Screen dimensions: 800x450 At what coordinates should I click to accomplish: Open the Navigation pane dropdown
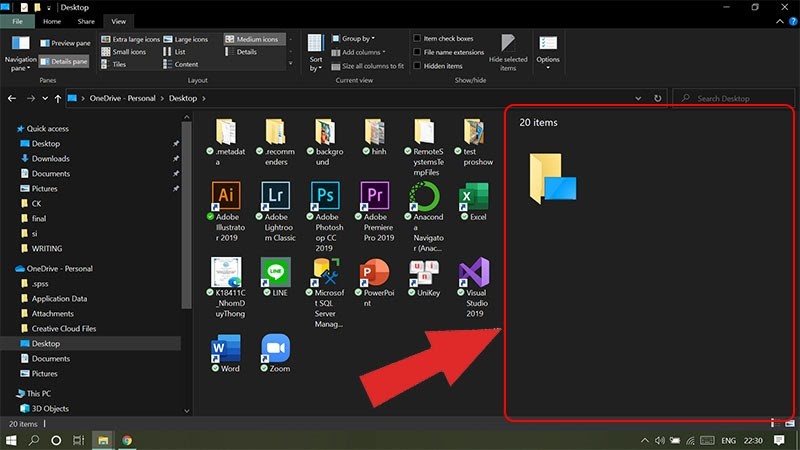(20, 54)
